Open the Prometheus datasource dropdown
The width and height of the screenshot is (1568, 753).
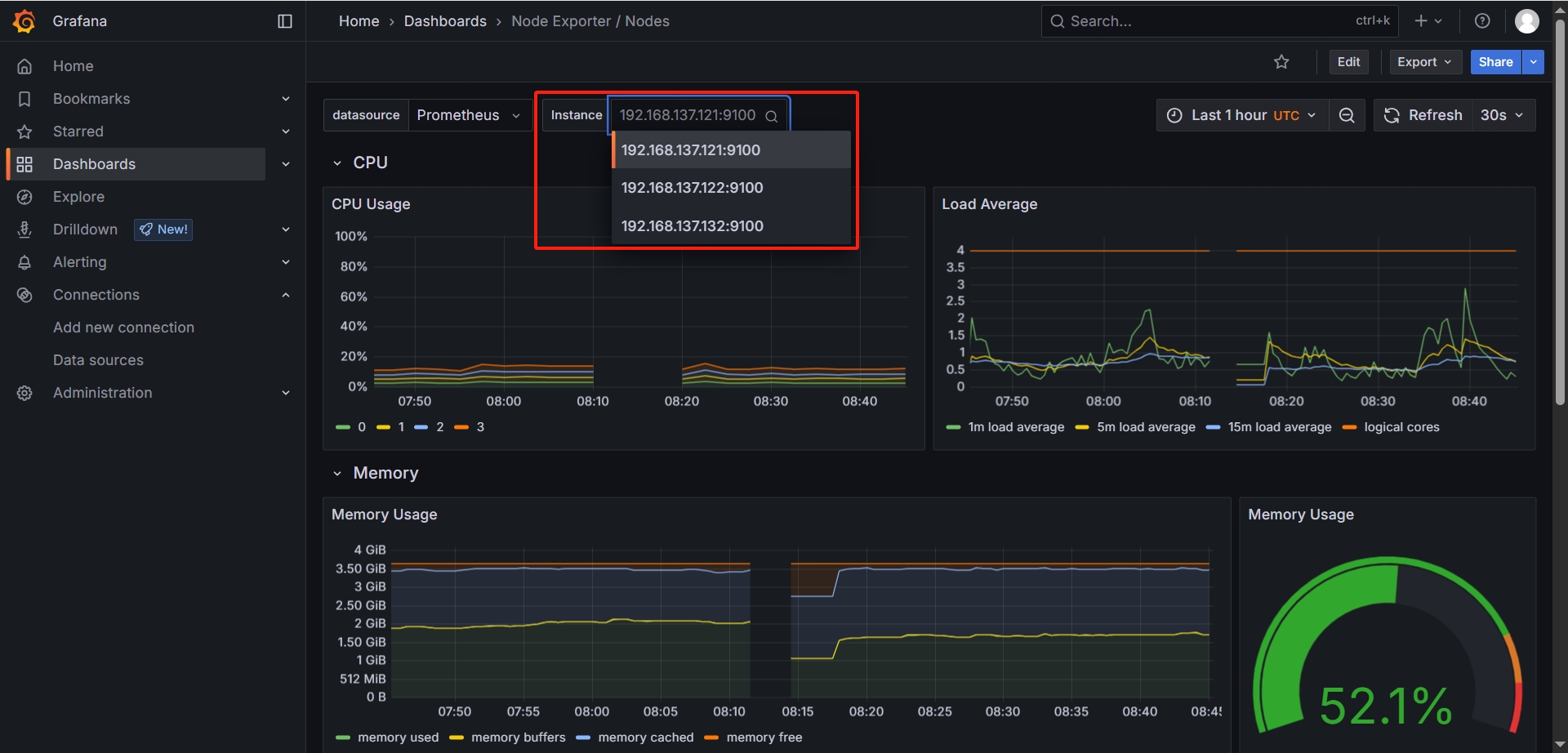coord(468,115)
